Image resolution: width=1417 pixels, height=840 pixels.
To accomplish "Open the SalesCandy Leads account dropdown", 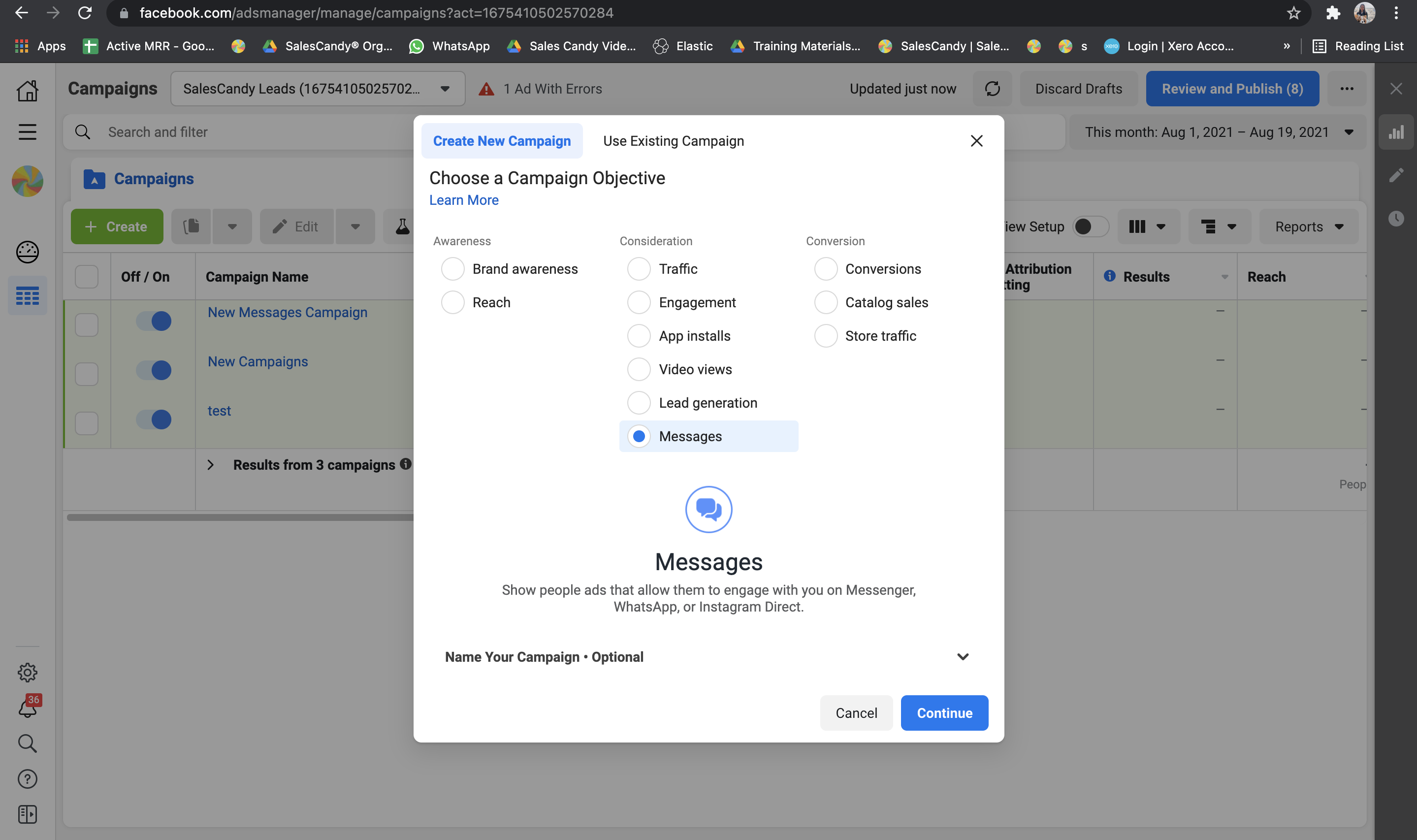I will 318,89.
